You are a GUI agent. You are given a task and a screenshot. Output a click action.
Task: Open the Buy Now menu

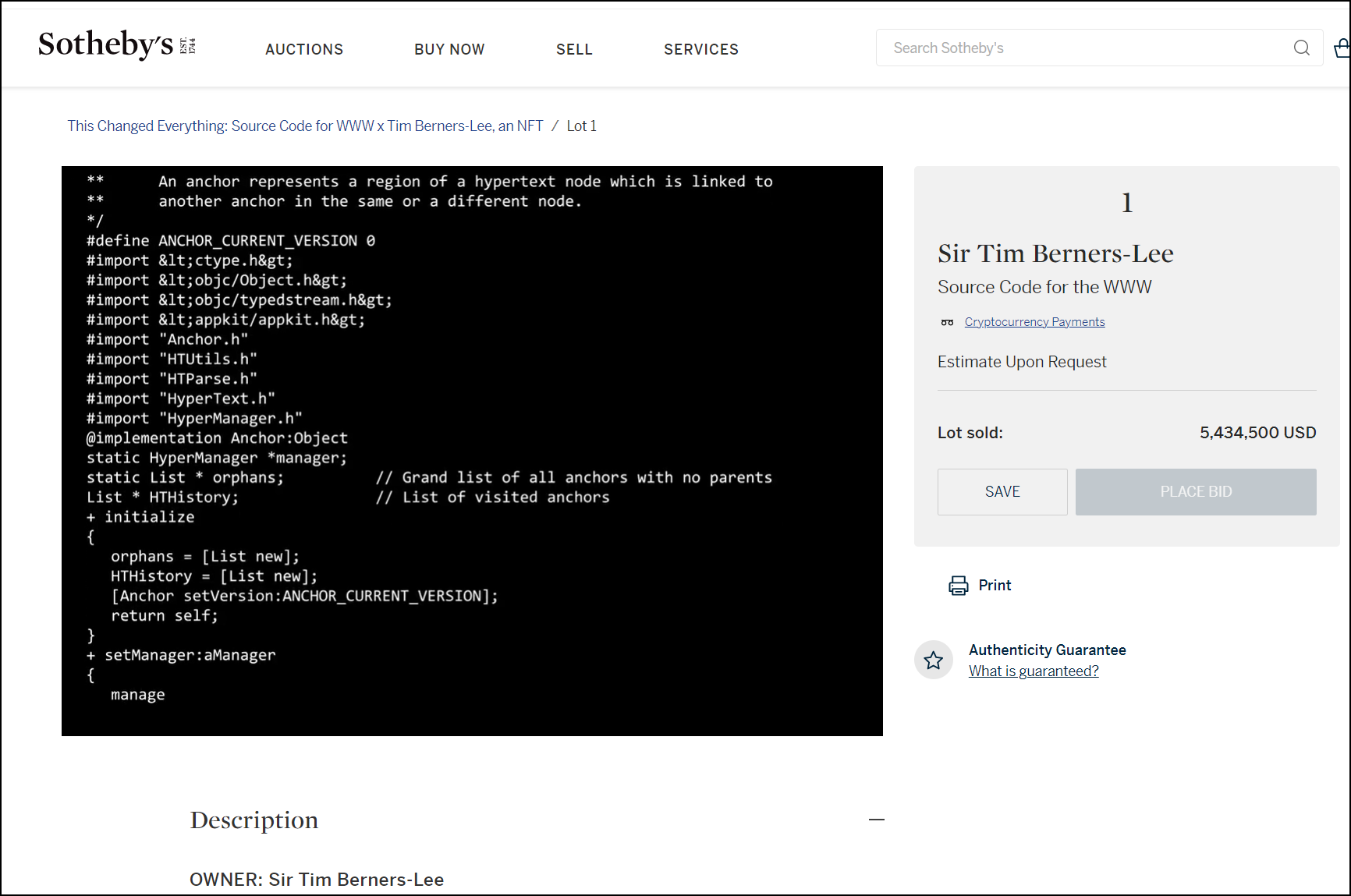click(x=449, y=49)
